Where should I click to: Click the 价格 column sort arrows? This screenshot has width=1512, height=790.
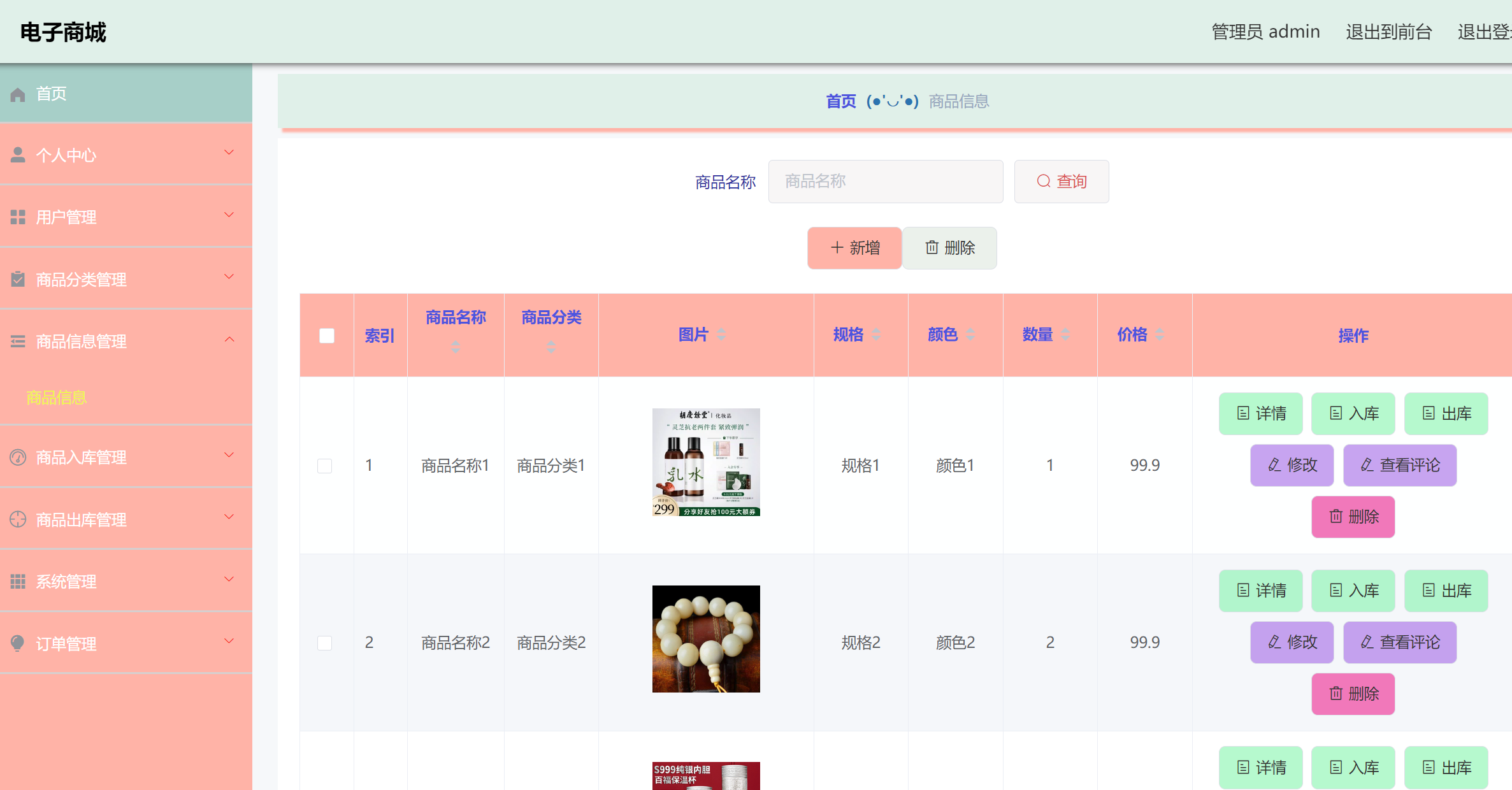(1160, 334)
